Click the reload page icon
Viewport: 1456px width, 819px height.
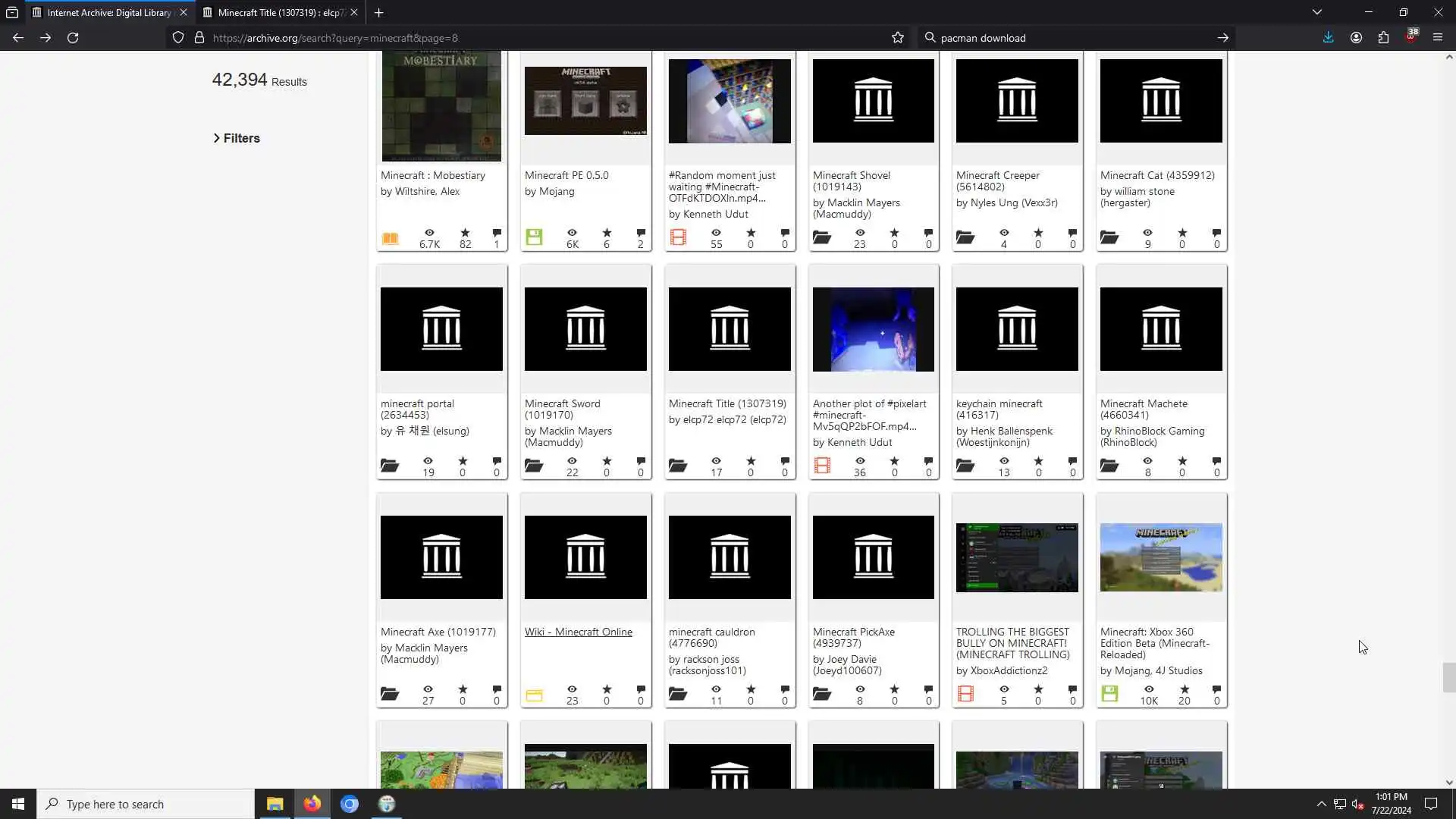tap(73, 38)
